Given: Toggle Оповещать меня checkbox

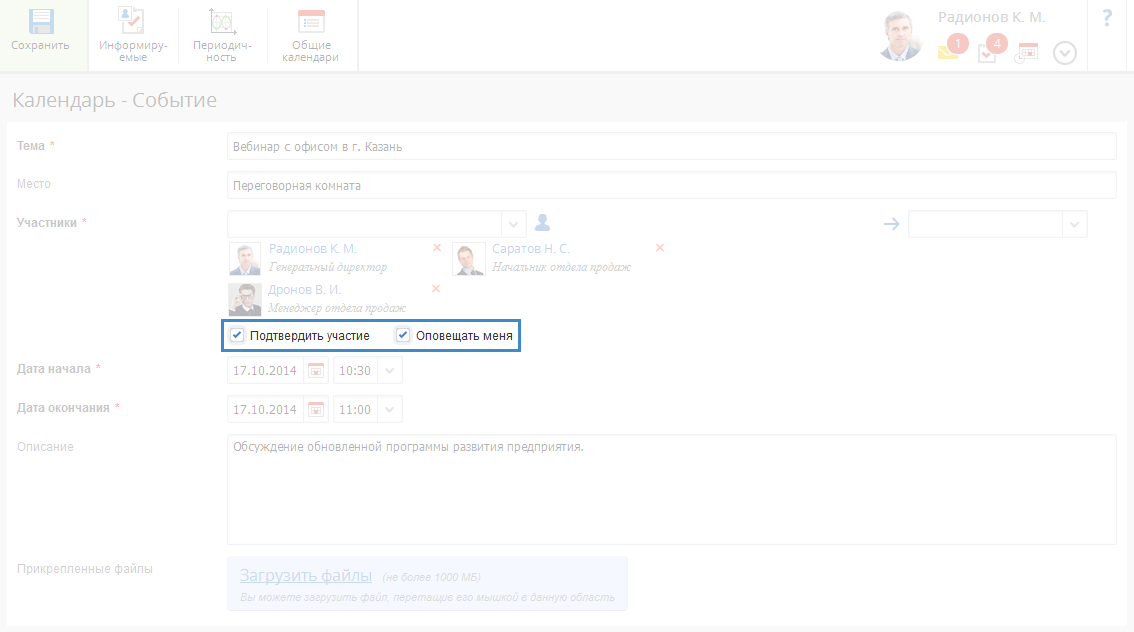Looking at the screenshot, I should pyautogui.click(x=403, y=335).
